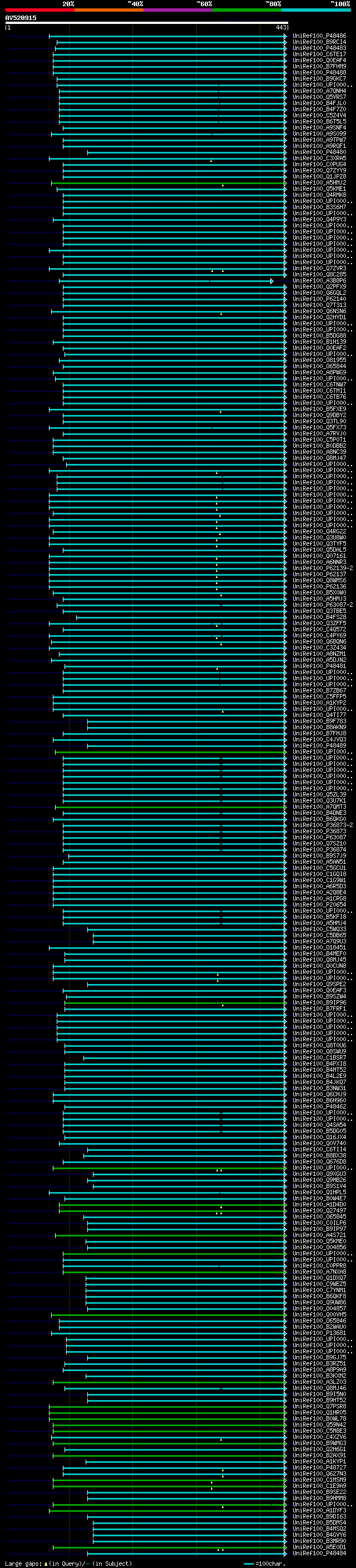Click the 443 query length label
Screen dimensions: 356x1568
pos(280,27)
